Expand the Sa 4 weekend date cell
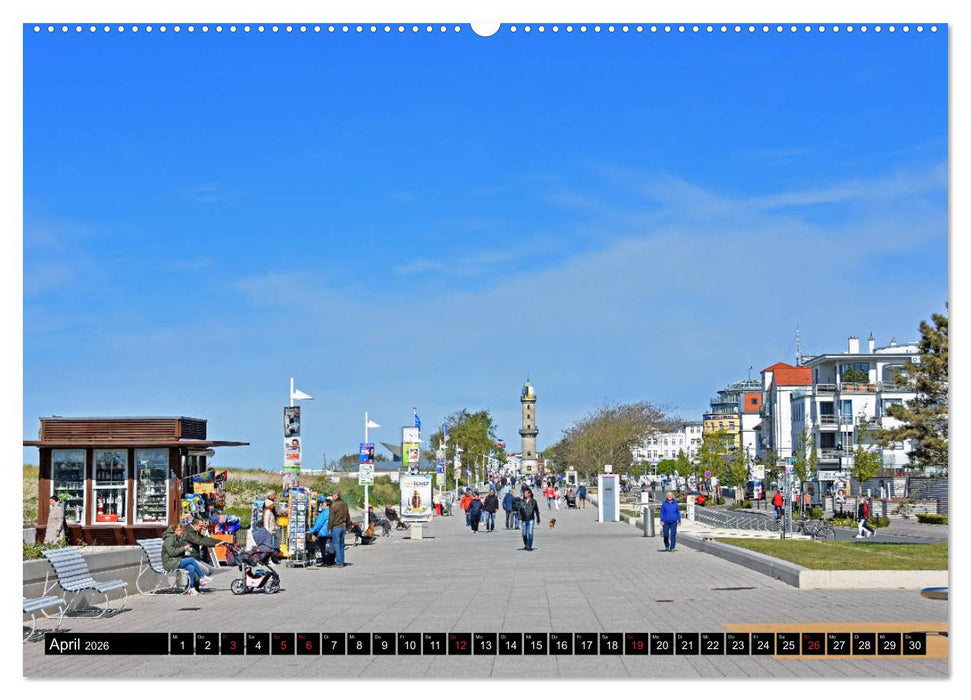This screenshot has width=971, height=700. (x=257, y=647)
